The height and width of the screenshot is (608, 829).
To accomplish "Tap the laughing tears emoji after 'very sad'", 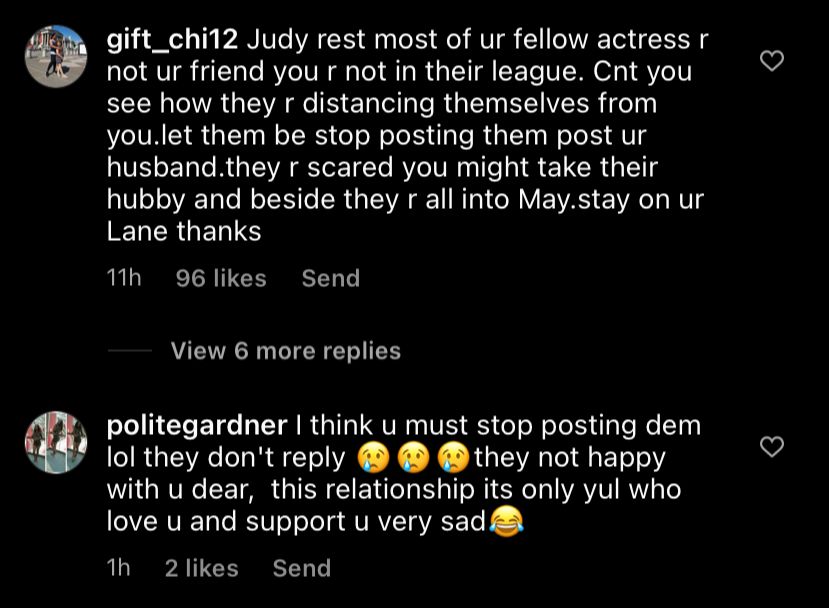I will (x=508, y=522).
